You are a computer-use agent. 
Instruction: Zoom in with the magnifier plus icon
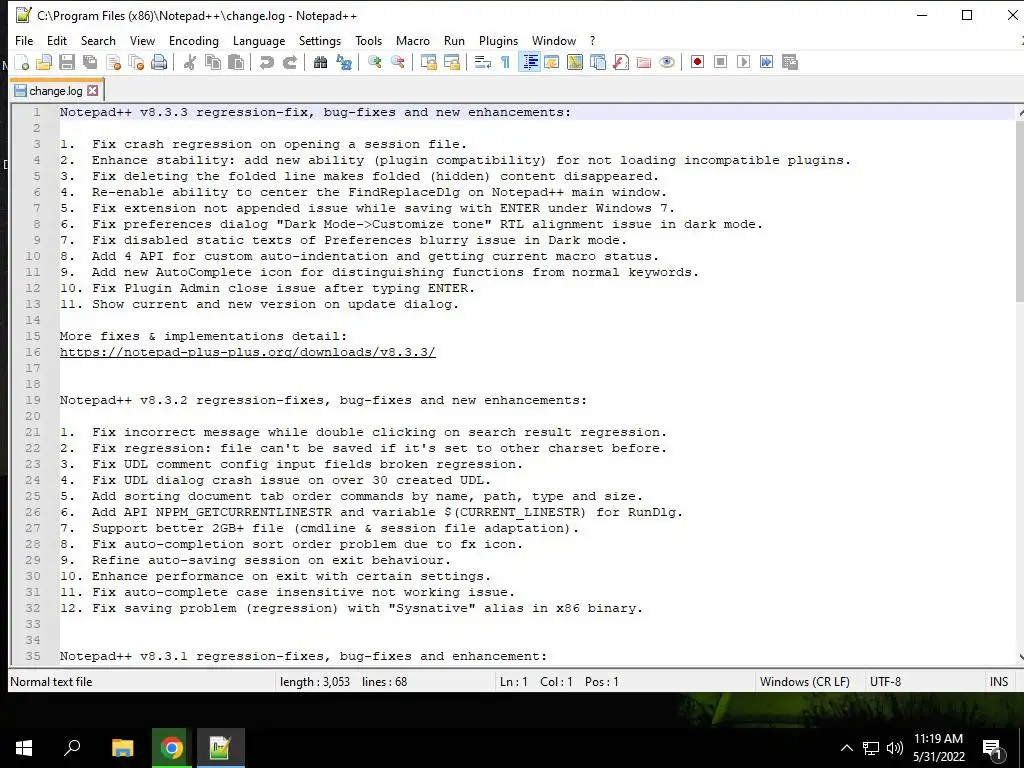coord(375,62)
